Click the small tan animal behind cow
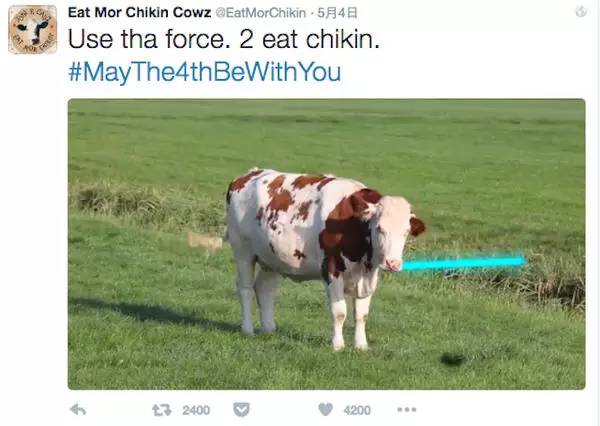Image resolution: width=600 pixels, height=426 pixels. click(205, 242)
